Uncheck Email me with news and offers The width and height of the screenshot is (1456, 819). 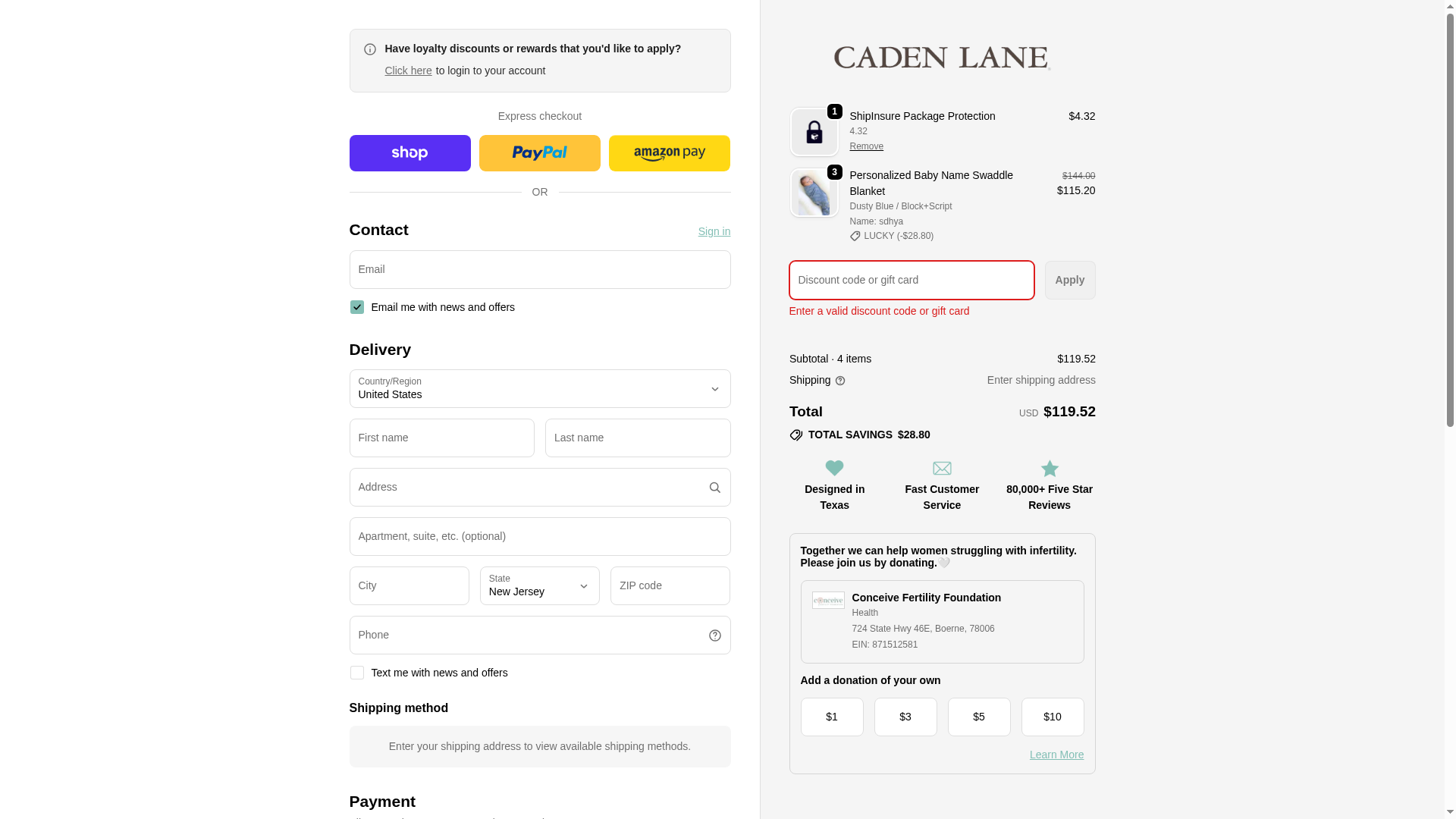click(356, 307)
